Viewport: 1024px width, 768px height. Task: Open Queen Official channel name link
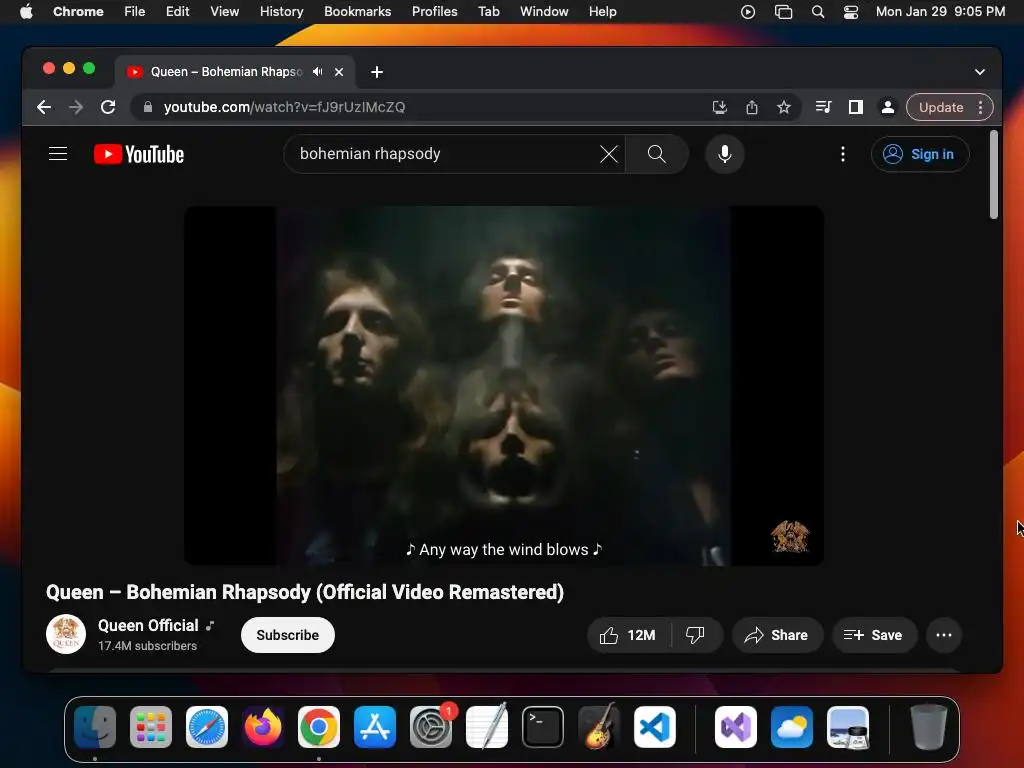[148, 626]
